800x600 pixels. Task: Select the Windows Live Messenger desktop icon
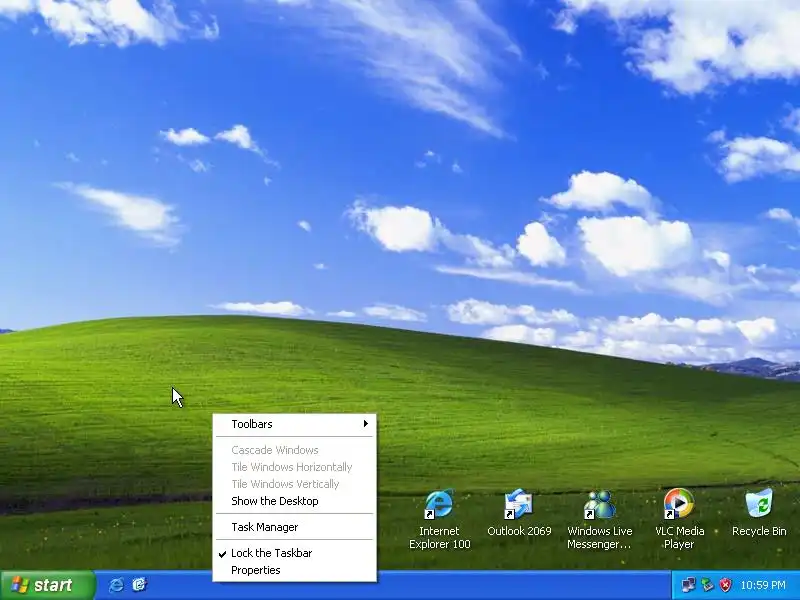tap(599, 519)
